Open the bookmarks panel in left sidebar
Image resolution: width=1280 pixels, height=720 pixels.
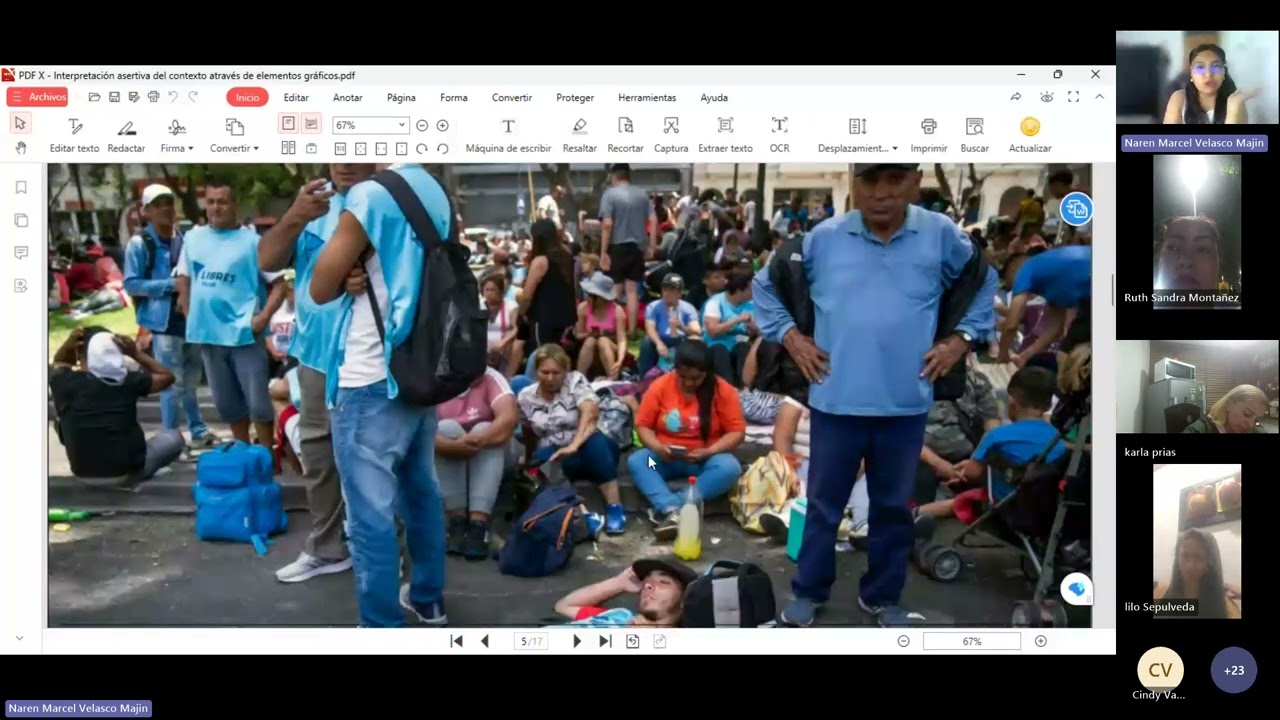tap(21, 187)
